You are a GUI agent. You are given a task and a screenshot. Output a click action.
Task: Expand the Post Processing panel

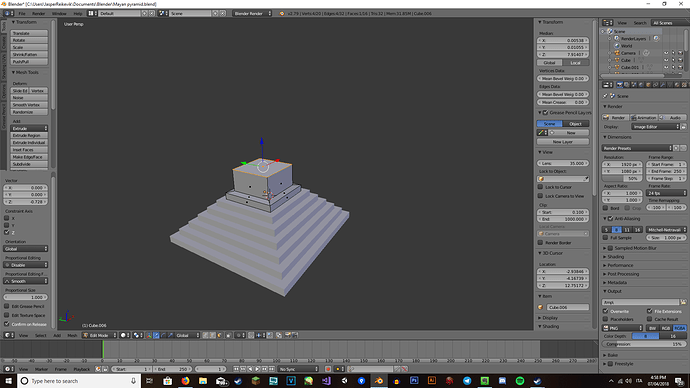click(623, 274)
